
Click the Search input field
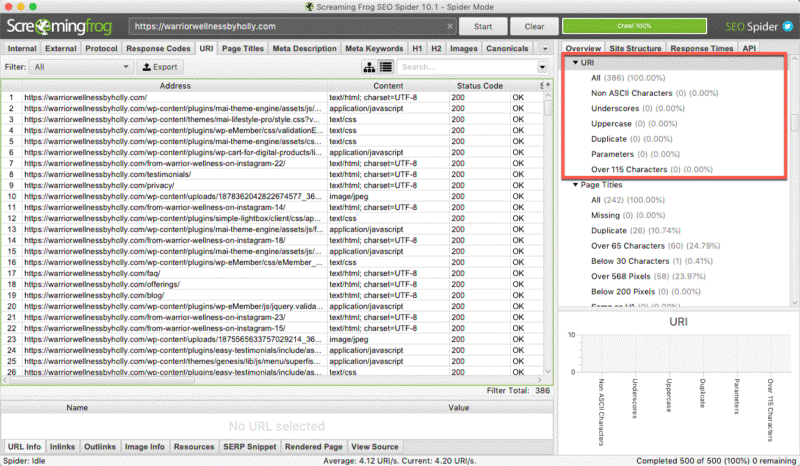[x=467, y=67]
